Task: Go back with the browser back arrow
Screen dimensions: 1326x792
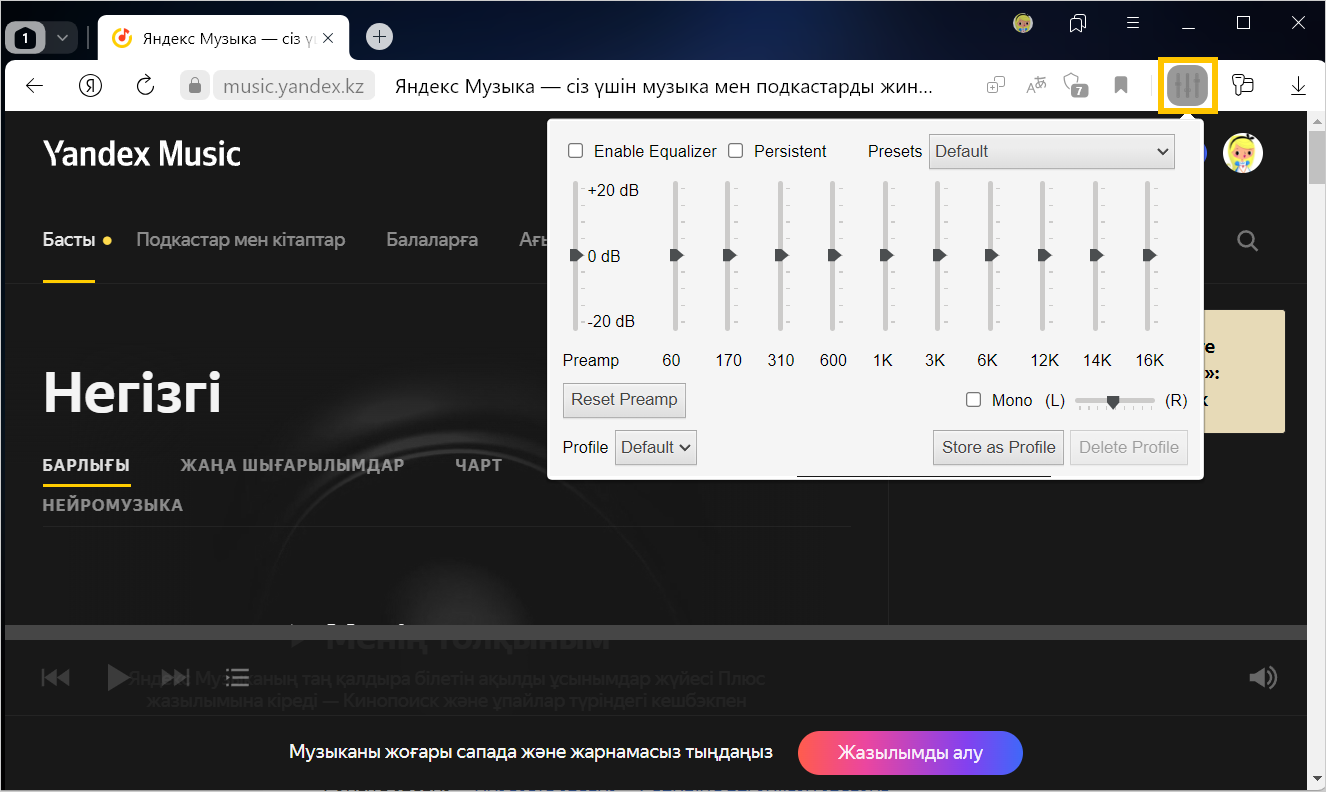Action: point(35,85)
